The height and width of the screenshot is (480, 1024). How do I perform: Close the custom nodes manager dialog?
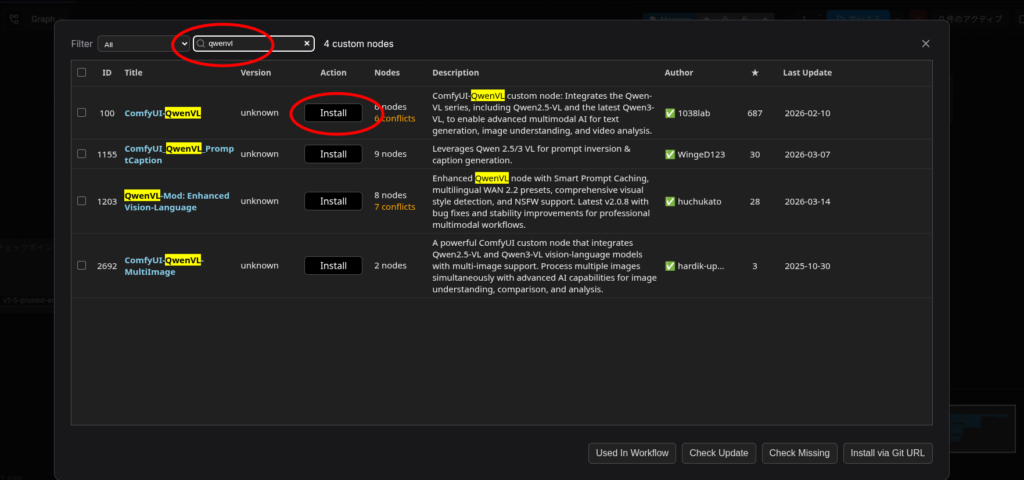pyautogui.click(x=925, y=44)
